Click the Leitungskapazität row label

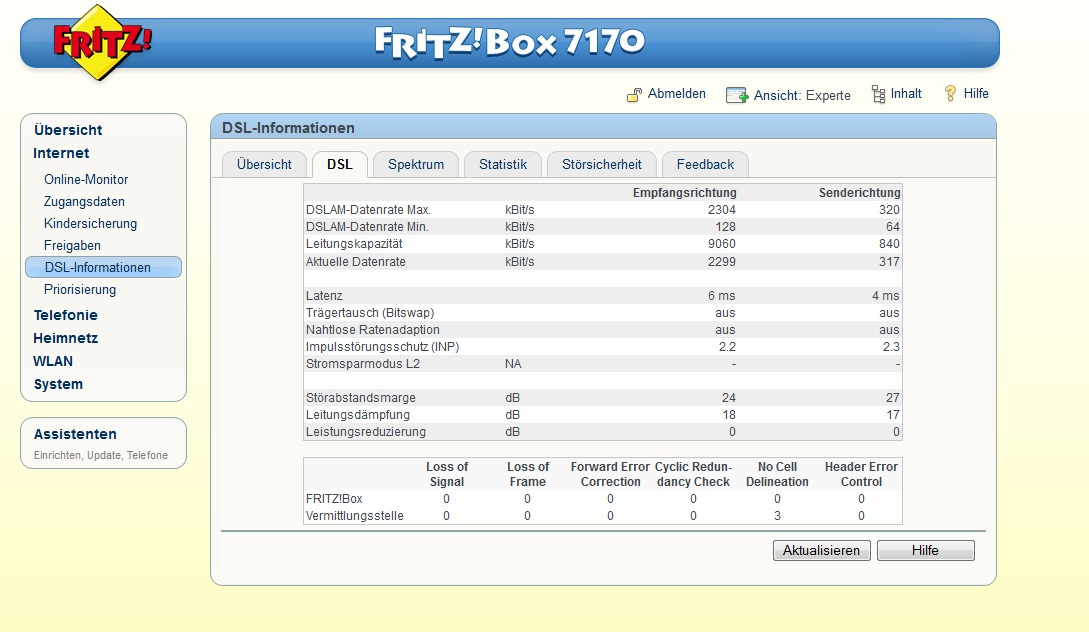tap(354, 244)
